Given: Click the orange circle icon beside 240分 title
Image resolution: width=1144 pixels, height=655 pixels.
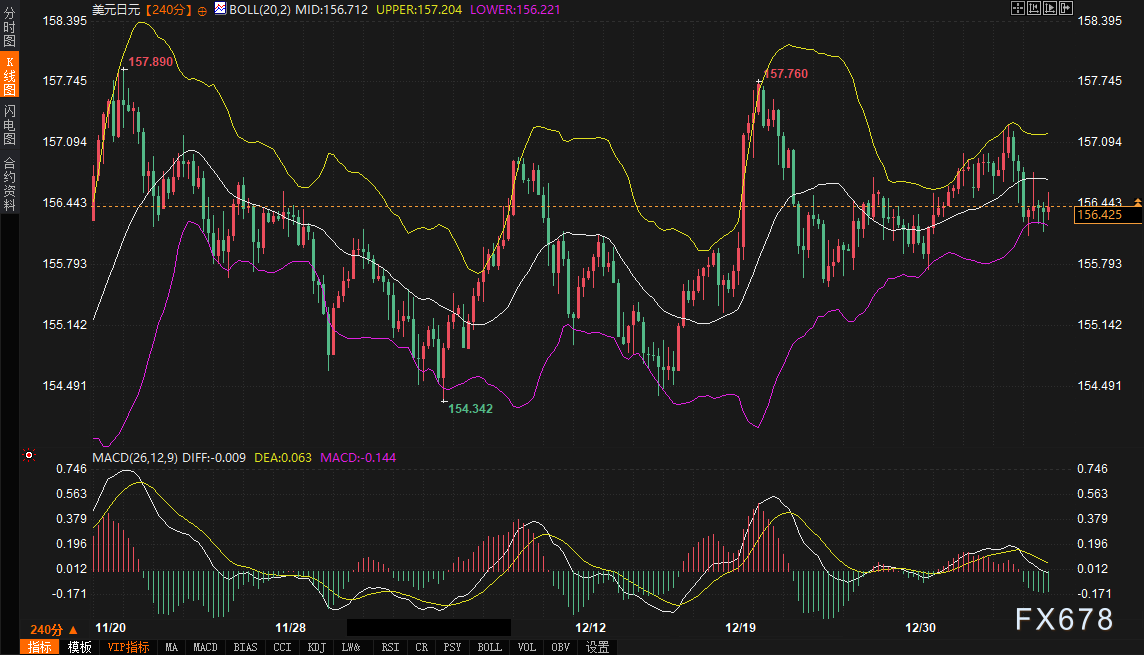Looking at the screenshot, I should pyautogui.click(x=204, y=9).
